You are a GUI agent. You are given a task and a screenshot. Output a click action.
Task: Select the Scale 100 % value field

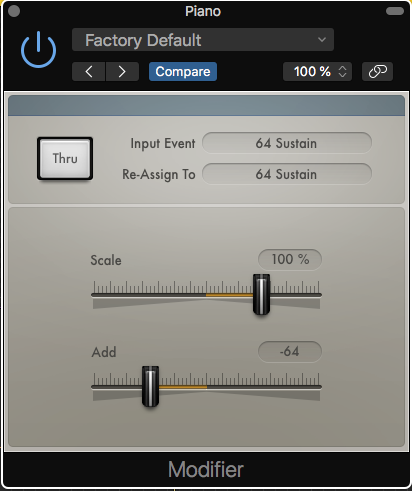(x=290, y=259)
